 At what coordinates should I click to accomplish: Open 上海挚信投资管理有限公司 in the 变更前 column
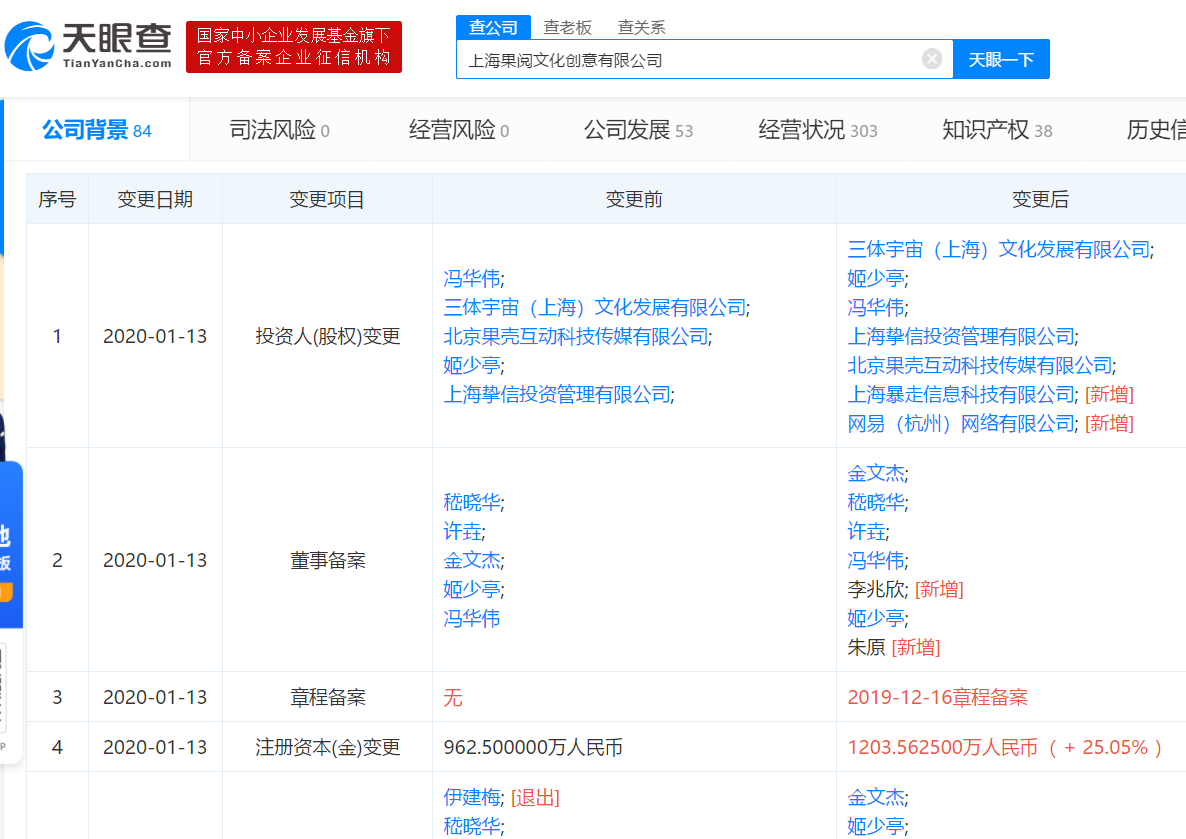[557, 394]
